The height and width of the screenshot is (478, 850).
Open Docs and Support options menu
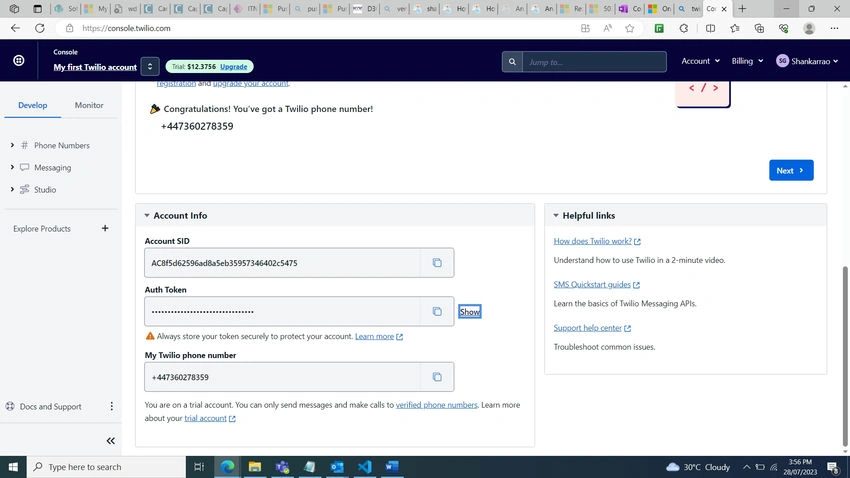click(112, 406)
